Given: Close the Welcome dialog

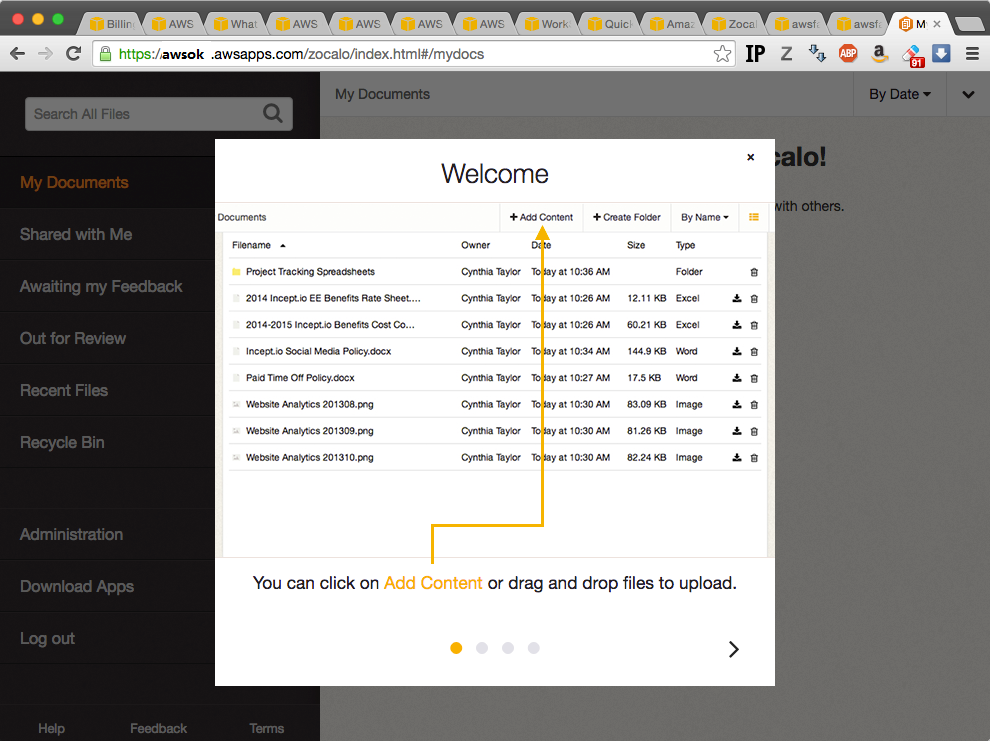Looking at the screenshot, I should coord(751,157).
